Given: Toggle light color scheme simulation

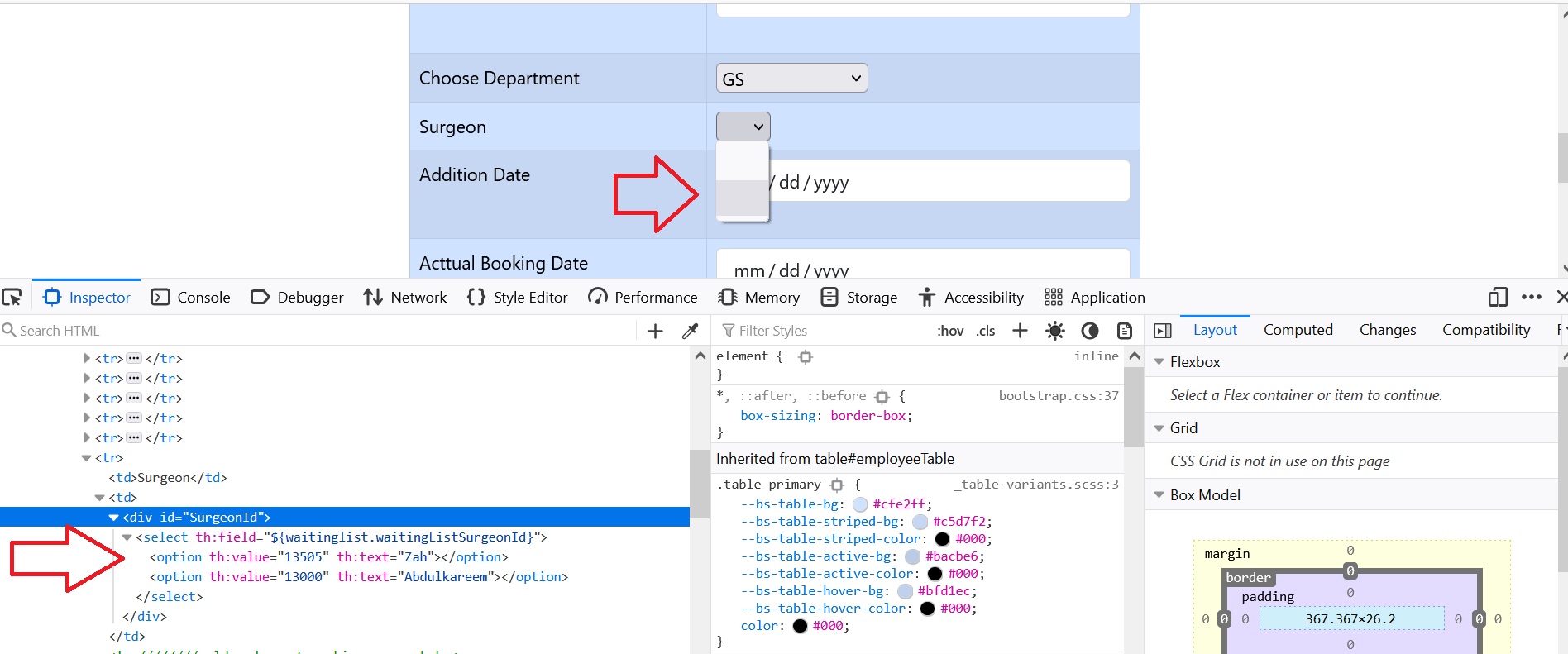Looking at the screenshot, I should (1054, 331).
